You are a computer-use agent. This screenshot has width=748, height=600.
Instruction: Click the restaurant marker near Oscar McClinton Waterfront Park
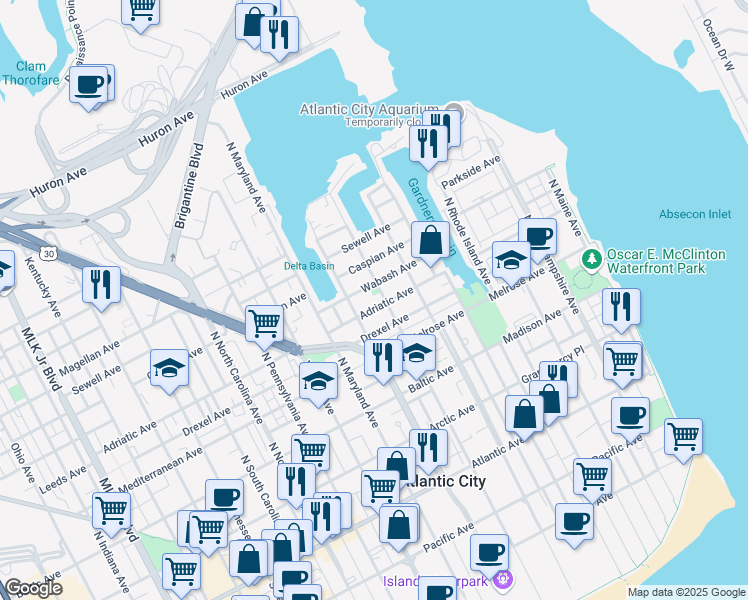point(621,310)
